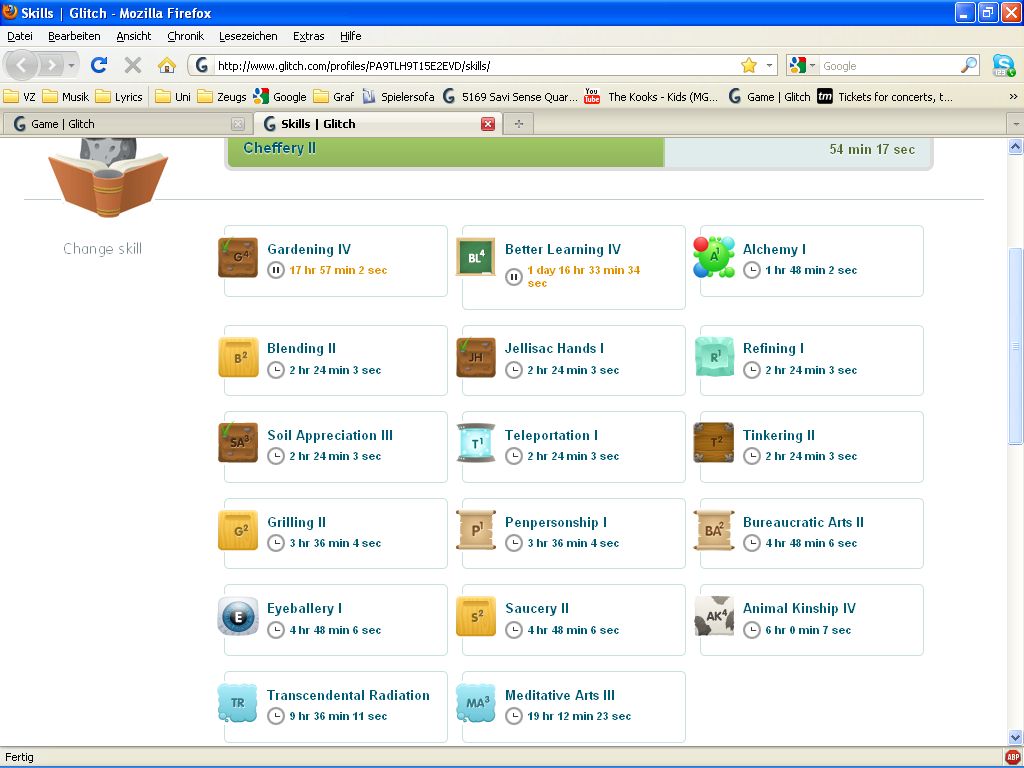Click the Firefox home button
The image size is (1024, 768).
167,65
